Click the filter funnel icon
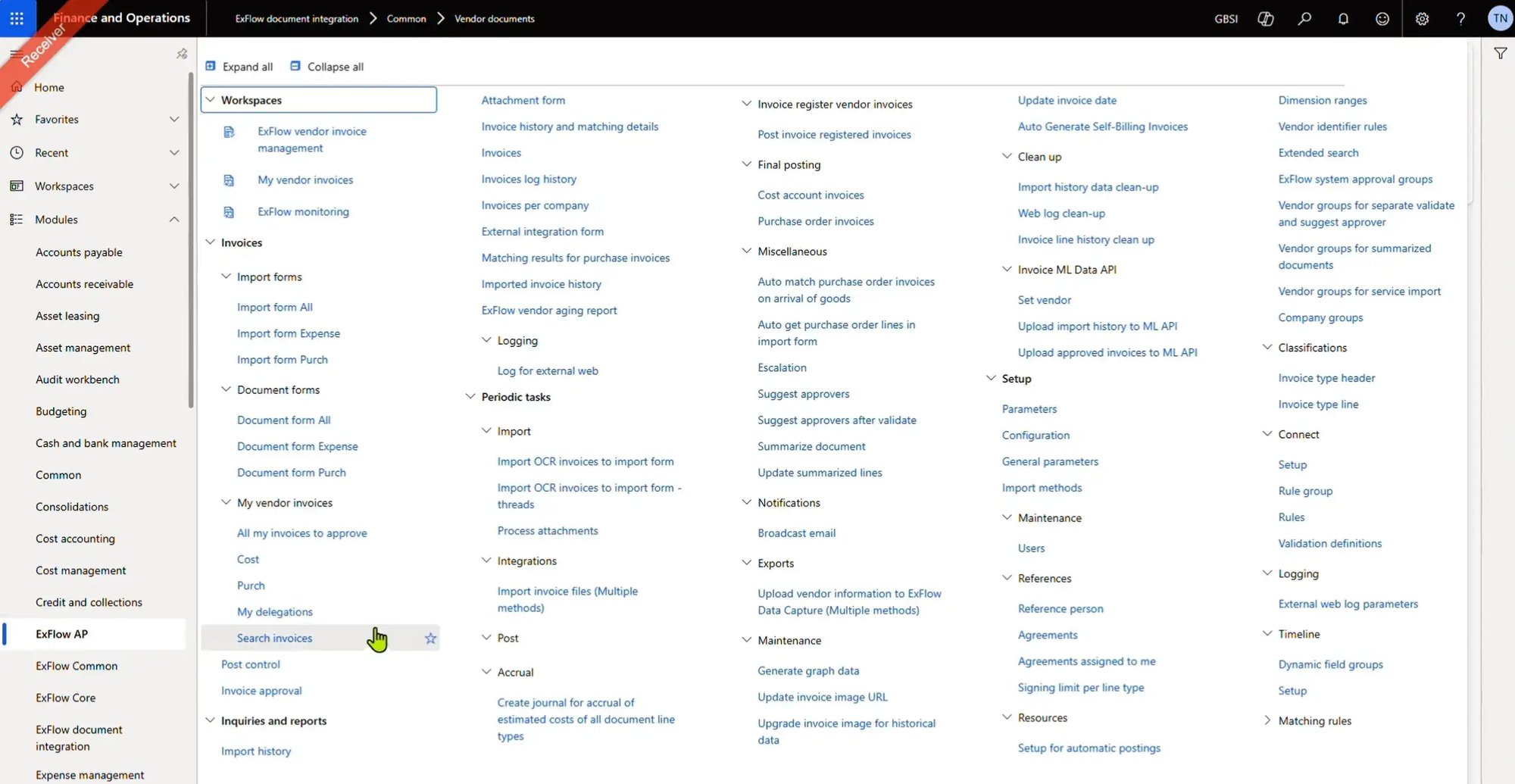Screen dimensions: 1515x784 1500,53
